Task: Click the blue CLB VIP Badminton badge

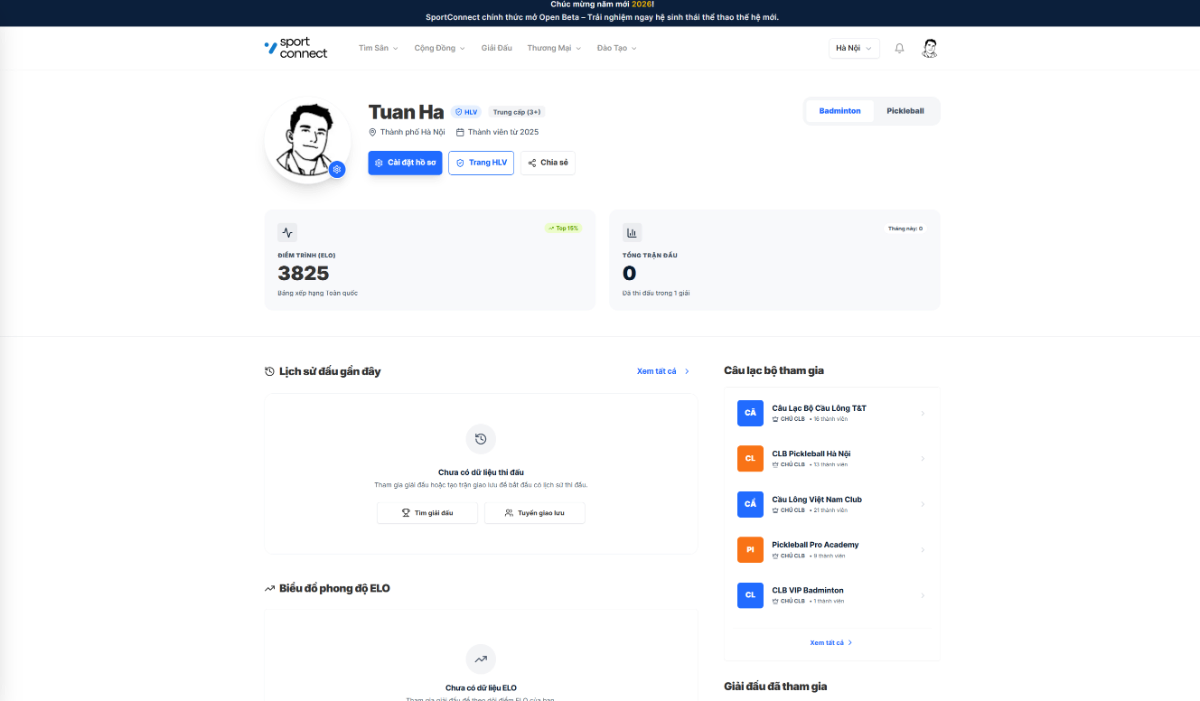Action: 750,595
